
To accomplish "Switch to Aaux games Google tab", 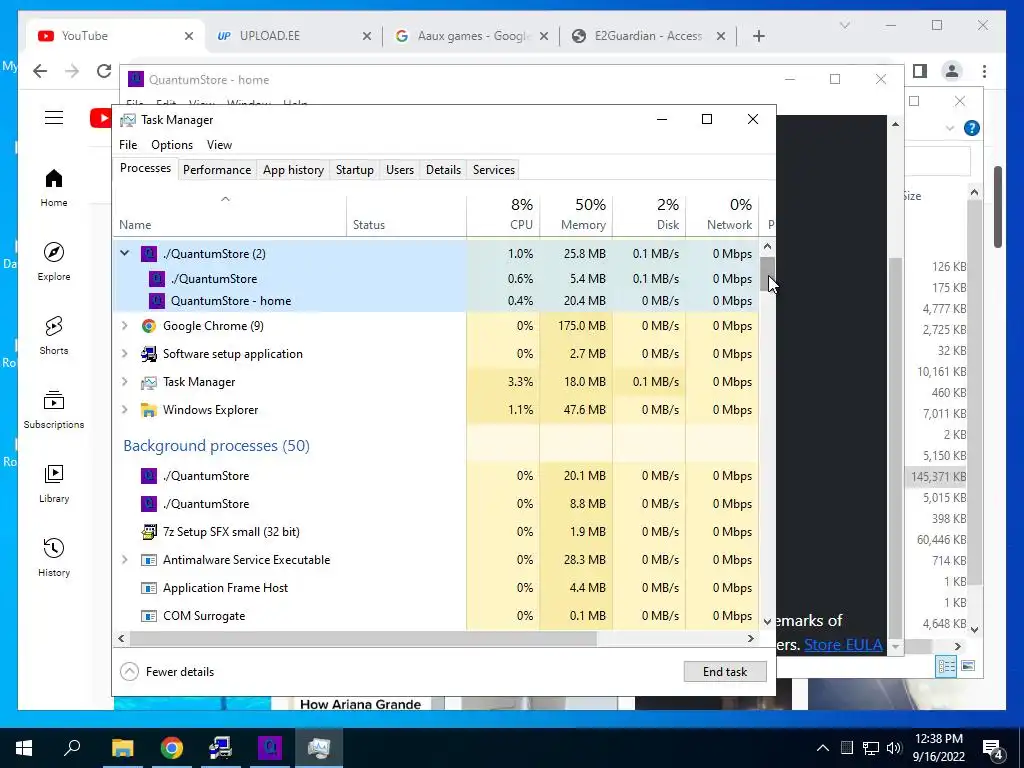I will [x=472, y=36].
